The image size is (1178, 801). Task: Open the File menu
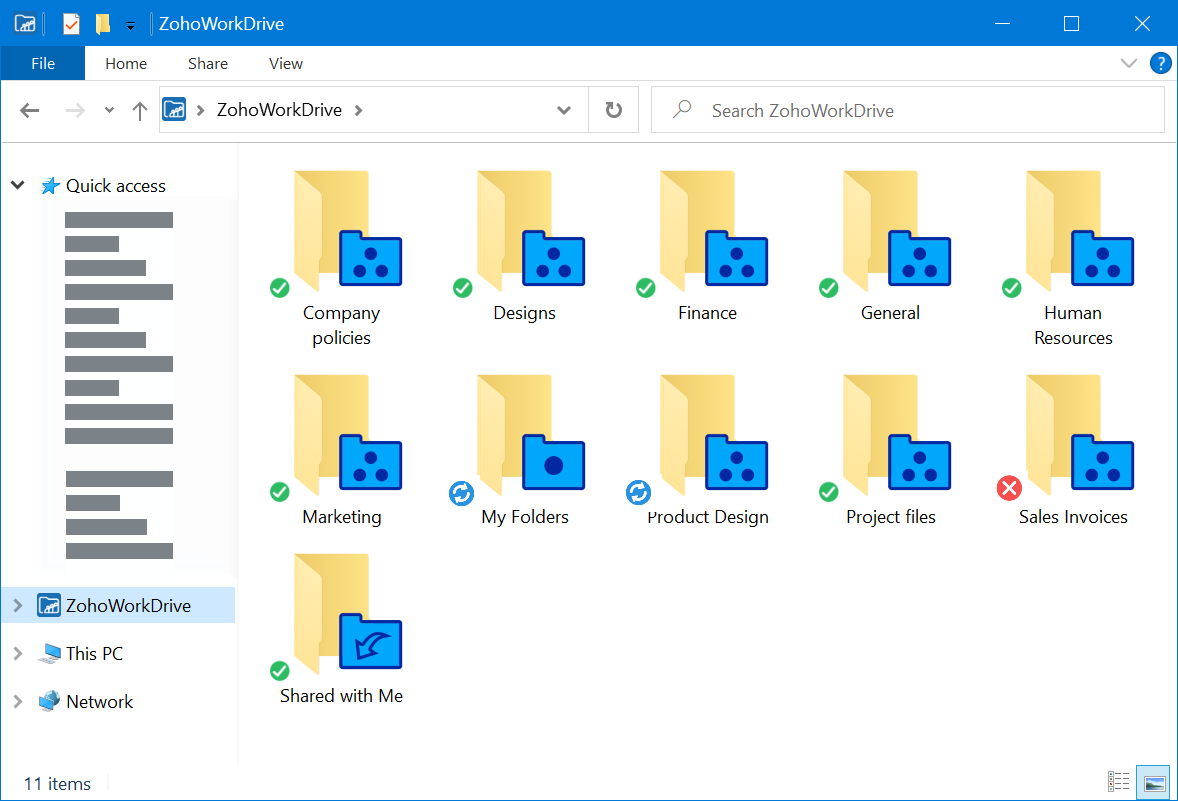[43, 63]
